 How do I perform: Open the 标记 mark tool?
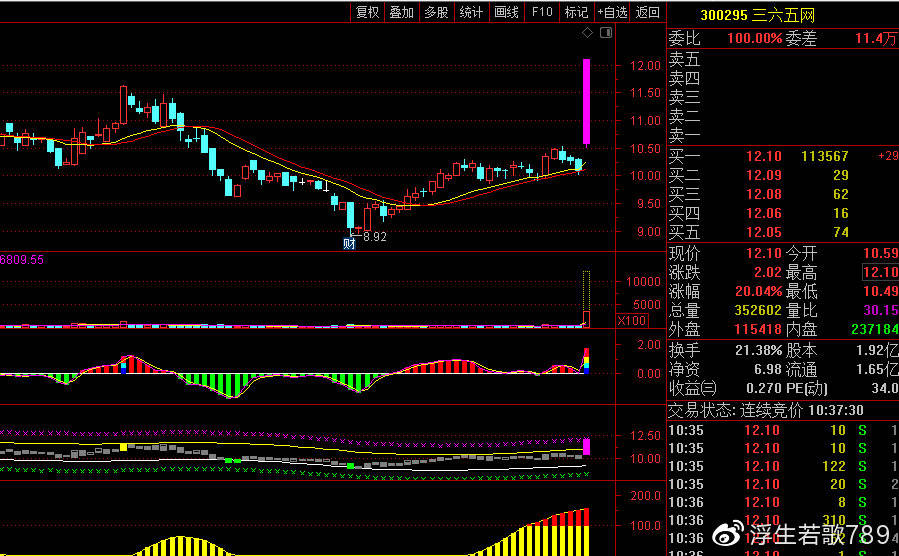click(576, 12)
